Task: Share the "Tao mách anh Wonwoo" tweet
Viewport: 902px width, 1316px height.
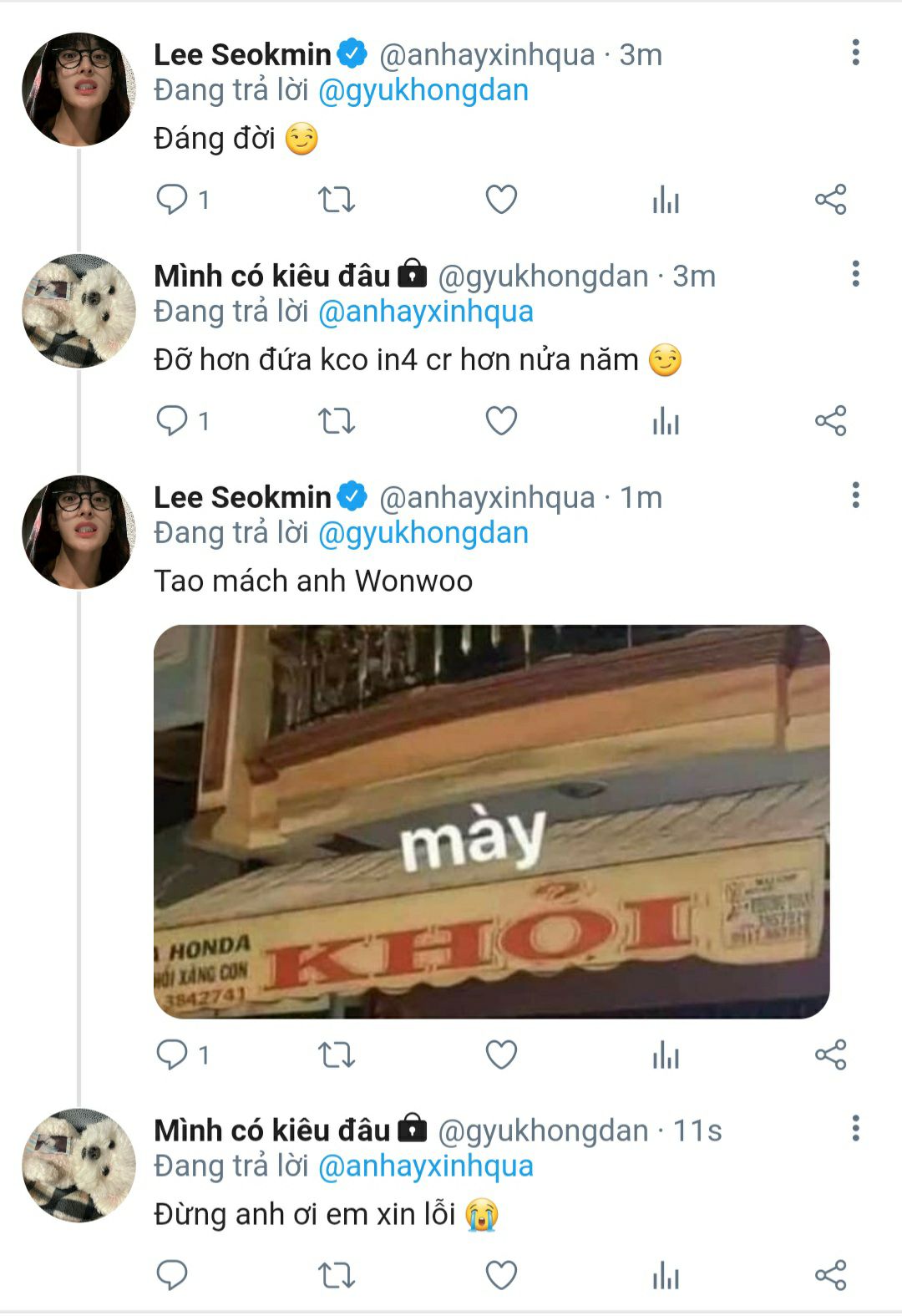Action: click(830, 1055)
